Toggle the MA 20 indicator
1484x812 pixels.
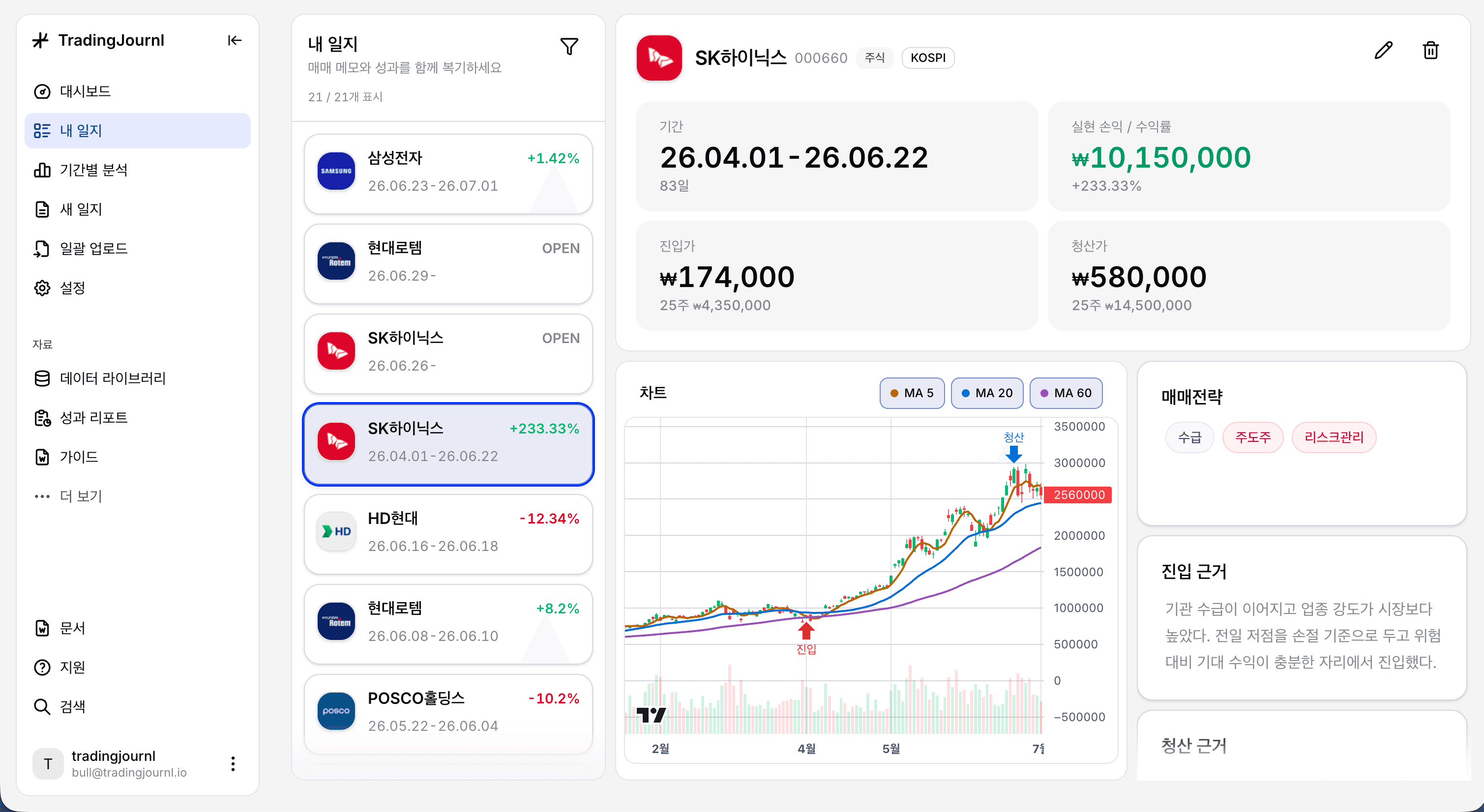987,393
